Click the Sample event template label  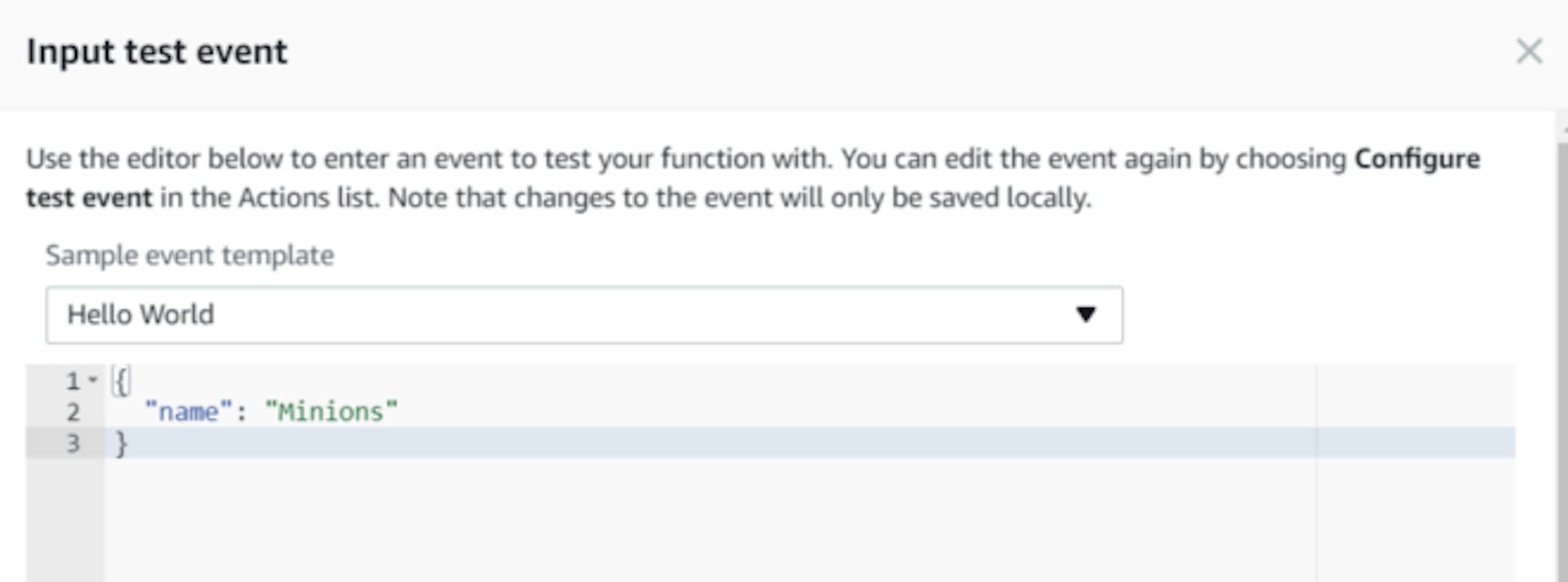(189, 255)
